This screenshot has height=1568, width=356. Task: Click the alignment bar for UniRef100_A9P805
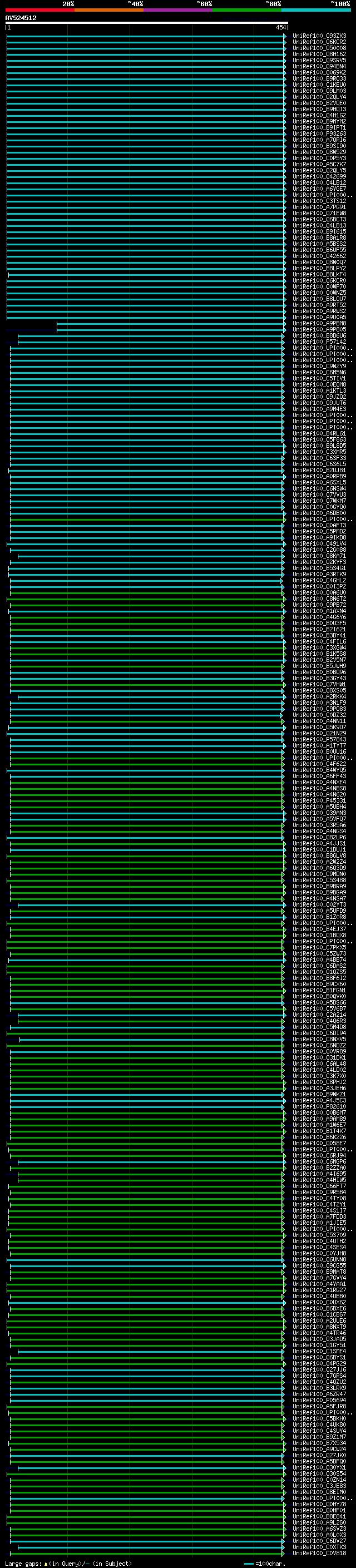170,330
